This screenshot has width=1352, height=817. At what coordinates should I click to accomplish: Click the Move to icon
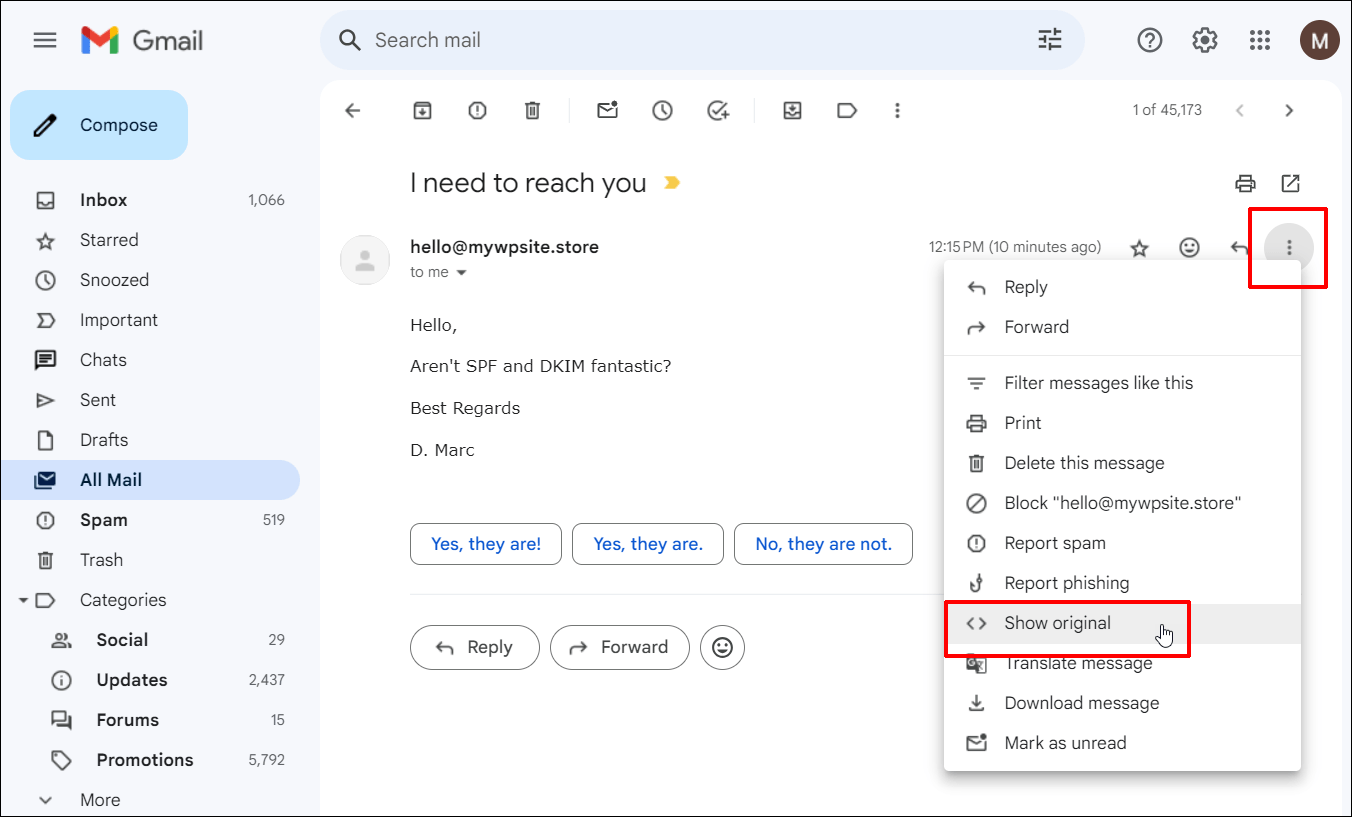click(x=792, y=110)
